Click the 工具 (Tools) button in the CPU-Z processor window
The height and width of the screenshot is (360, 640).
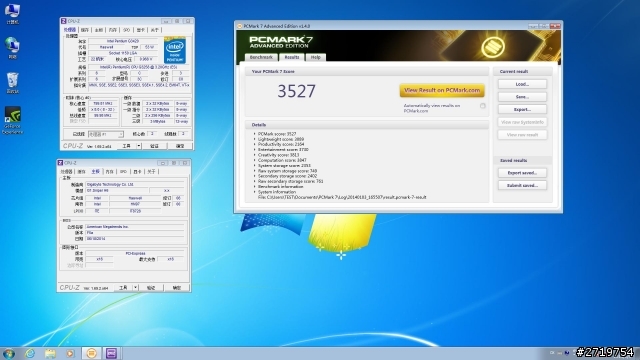point(127,146)
